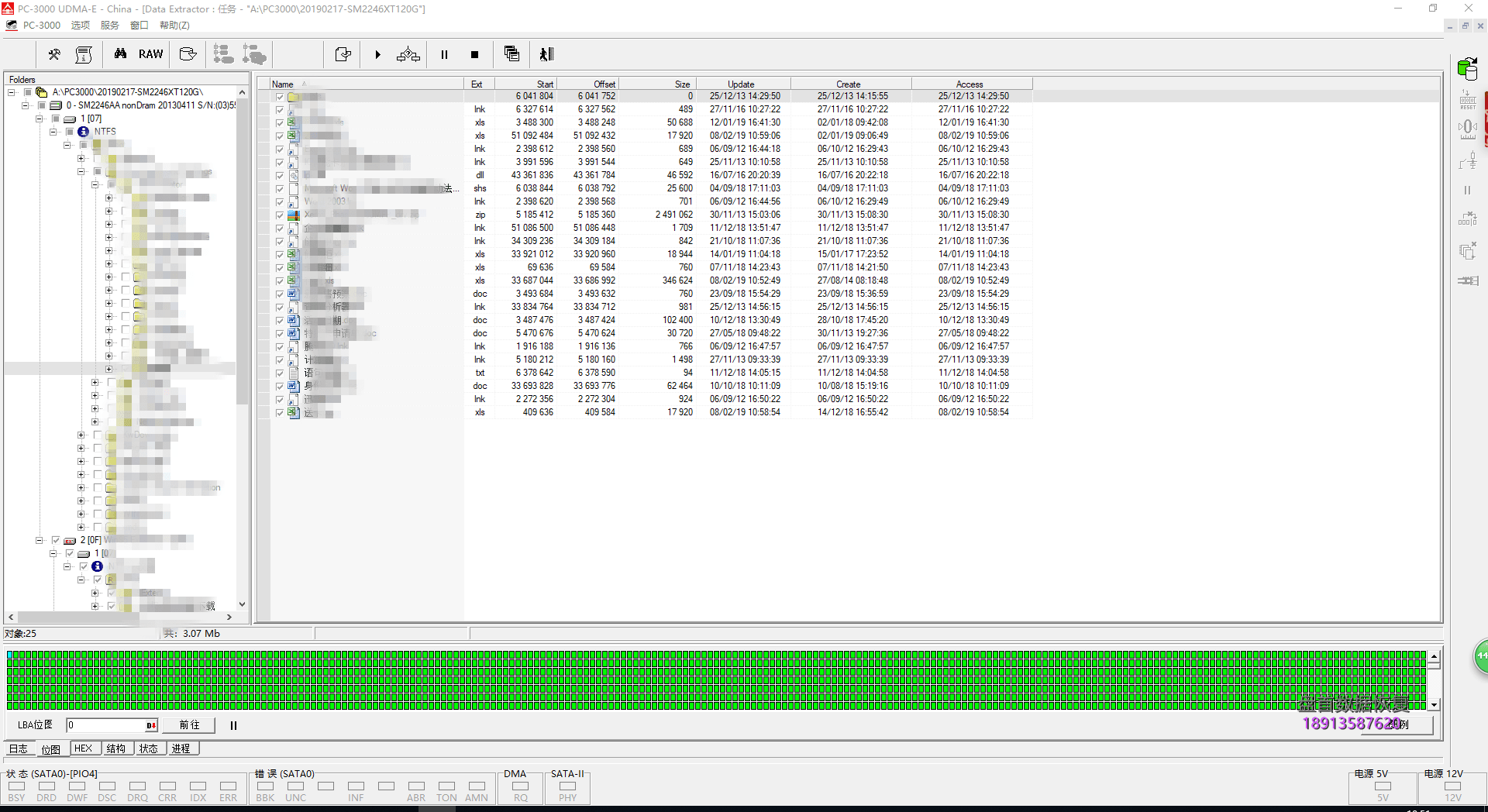1488x812 pixels.
Task: Collapse the A:\PC3000 root tree node
Action: (12, 92)
